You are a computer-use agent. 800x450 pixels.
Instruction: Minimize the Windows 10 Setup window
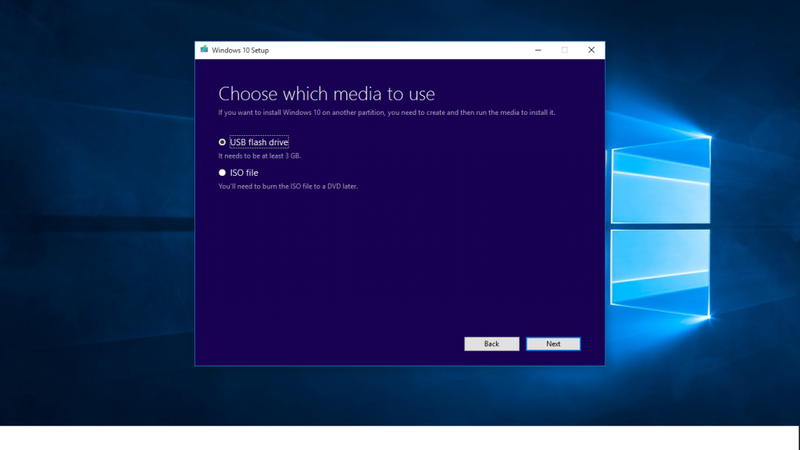click(x=538, y=50)
